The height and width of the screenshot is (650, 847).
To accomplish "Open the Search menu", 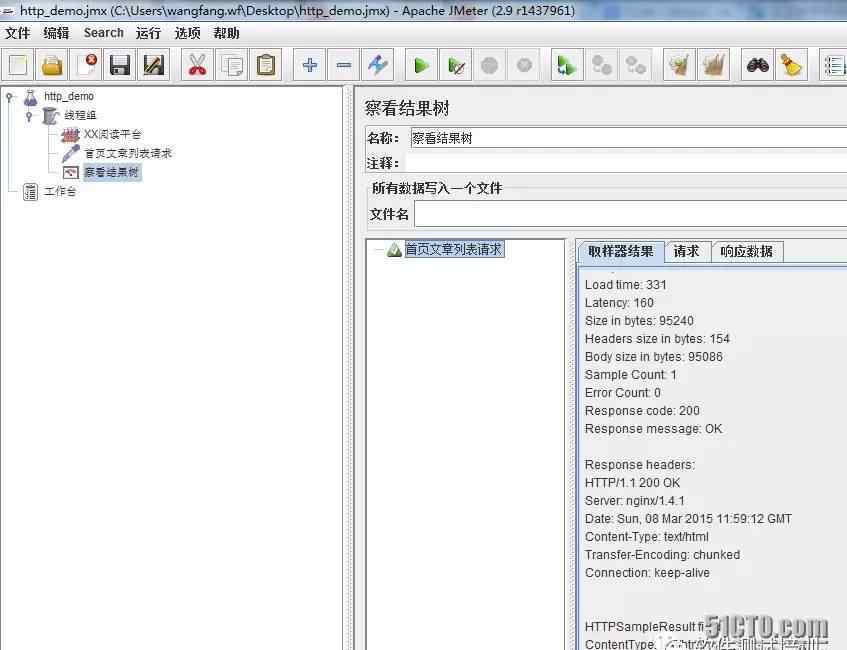I will coord(103,33).
